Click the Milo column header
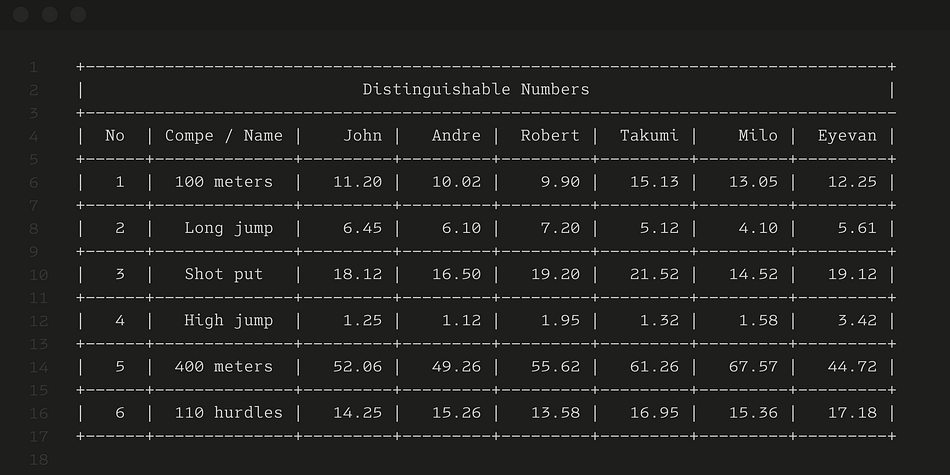950x475 pixels. tap(758, 136)
